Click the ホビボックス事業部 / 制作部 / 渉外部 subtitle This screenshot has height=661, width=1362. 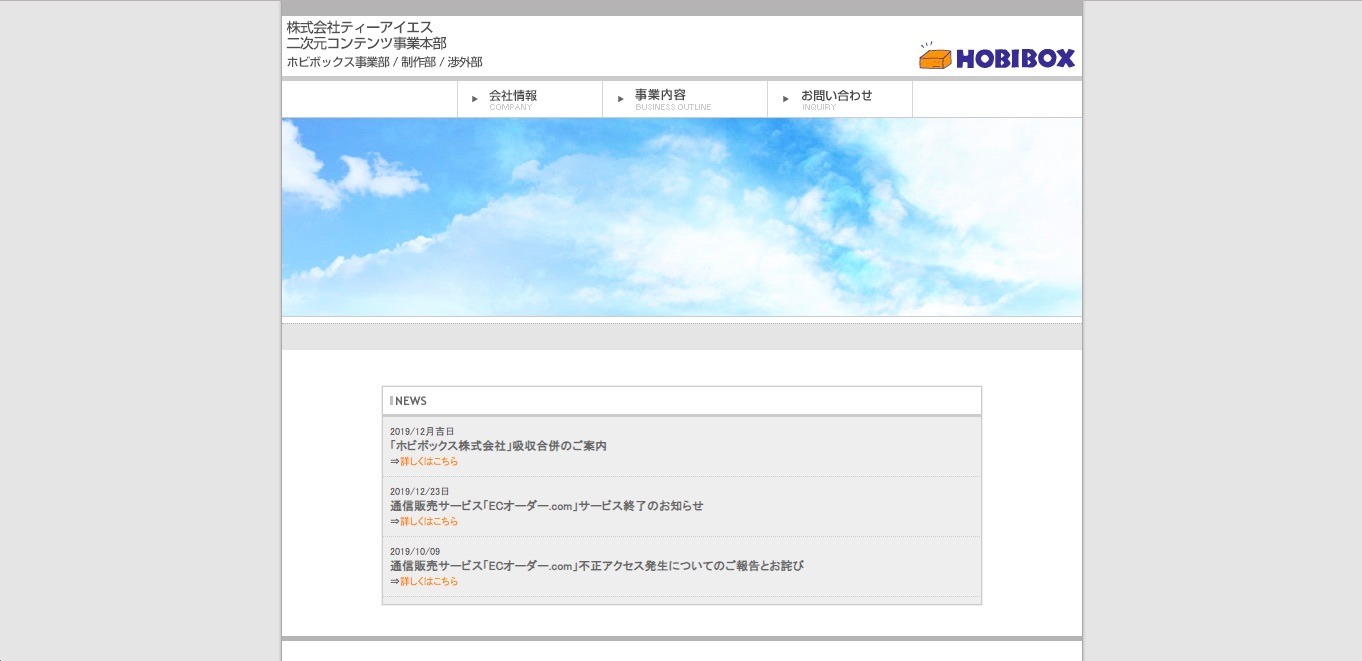385,62
